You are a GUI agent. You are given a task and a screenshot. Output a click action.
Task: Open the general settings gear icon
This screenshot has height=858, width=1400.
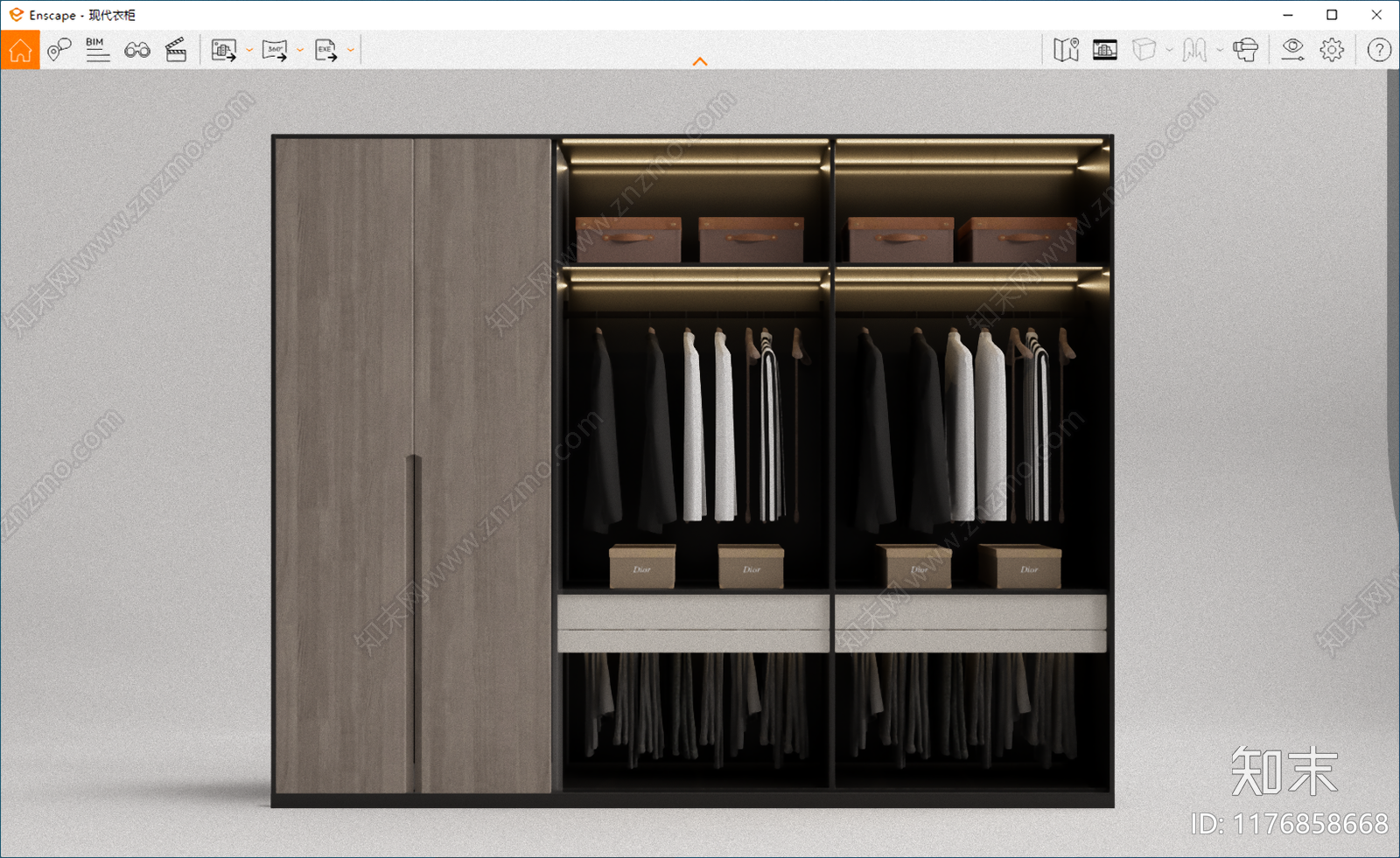[1332, 50]
